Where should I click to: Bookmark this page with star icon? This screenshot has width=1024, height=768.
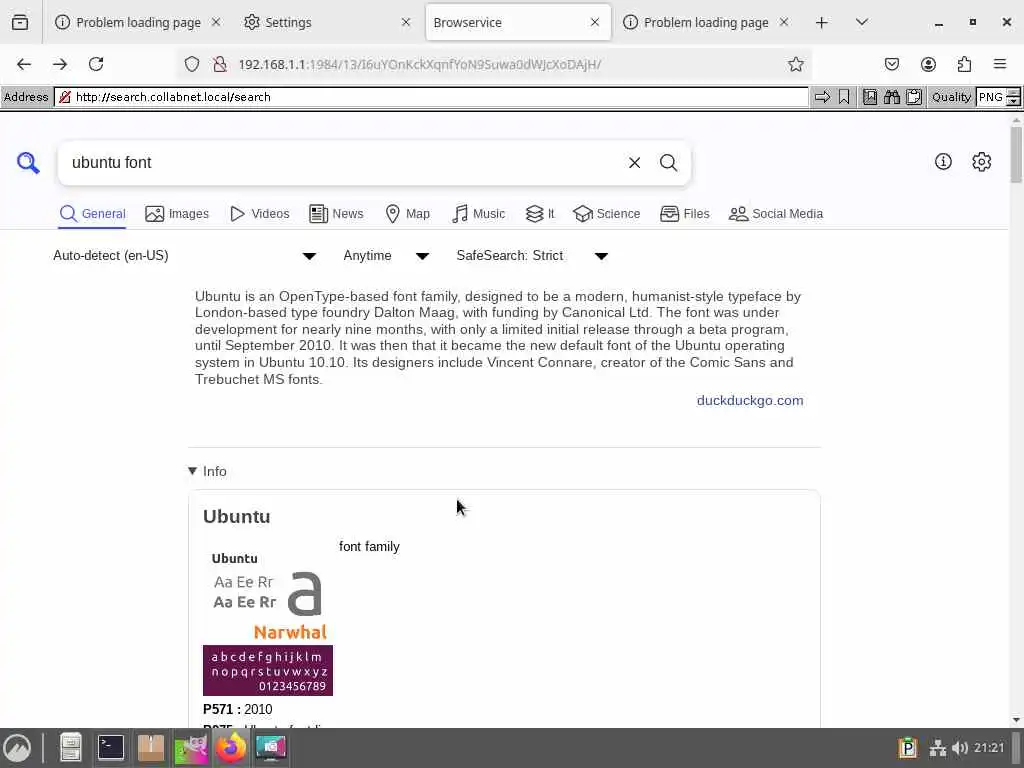795,64
